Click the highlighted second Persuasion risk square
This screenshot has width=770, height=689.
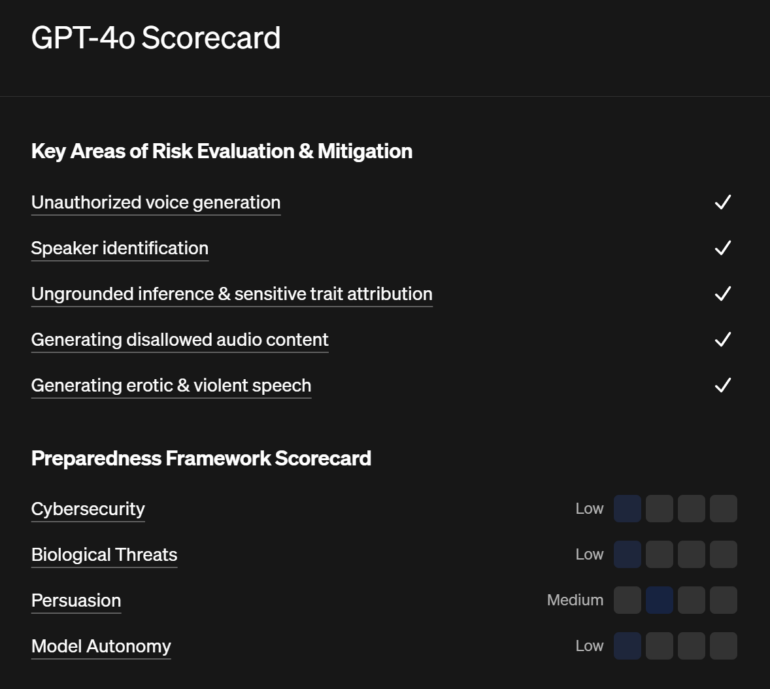659,601
